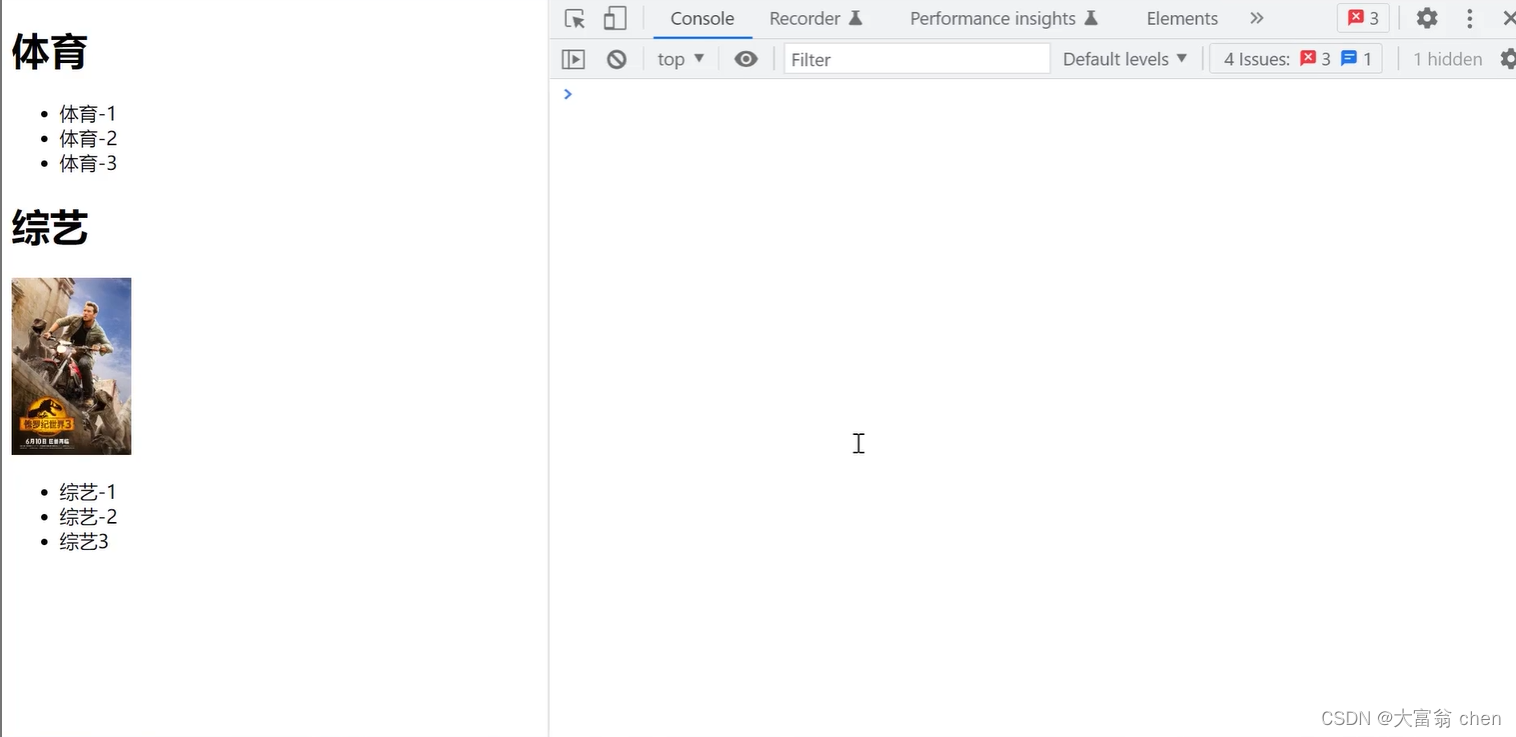This screenshot has width=1516, height=737.
Task: Open the DevTools three-dot customize menu
Action: [1469, 18]
